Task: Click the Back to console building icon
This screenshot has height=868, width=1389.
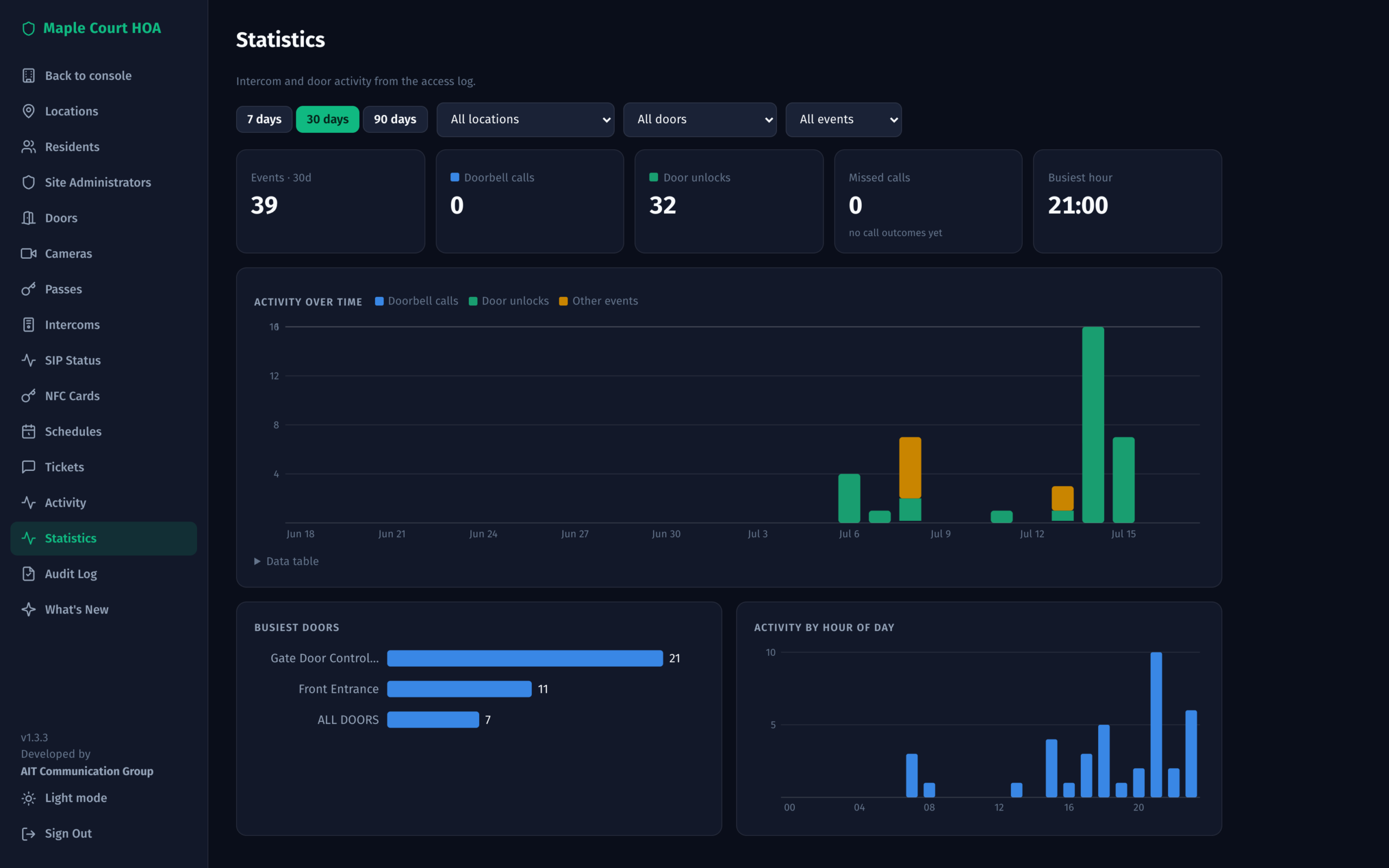Action: 28,76
